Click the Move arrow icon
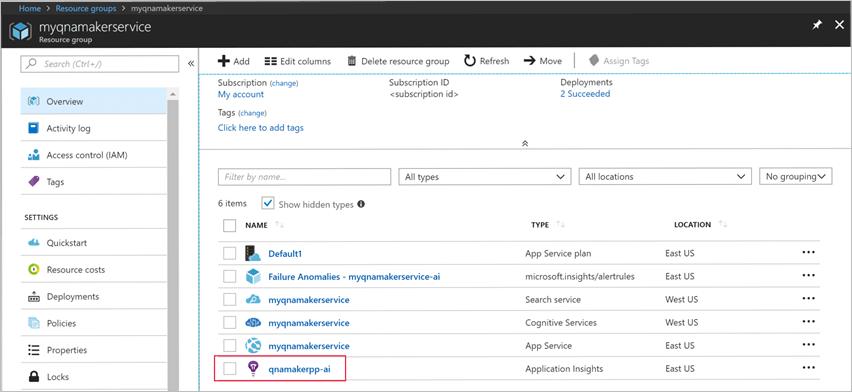Screen dimensions: 852x392 529,61
